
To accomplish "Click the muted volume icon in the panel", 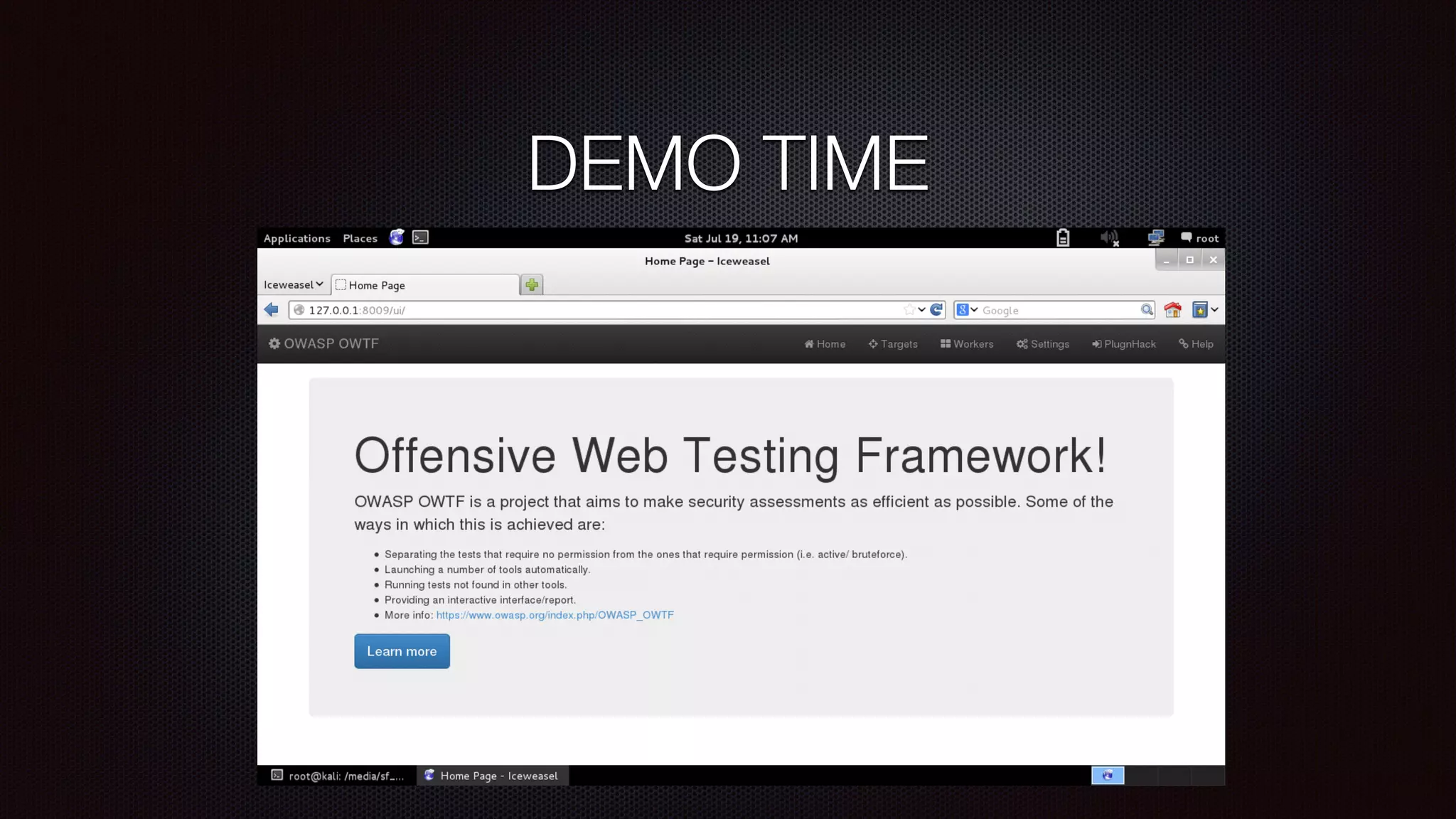I will pos(1110,238).
